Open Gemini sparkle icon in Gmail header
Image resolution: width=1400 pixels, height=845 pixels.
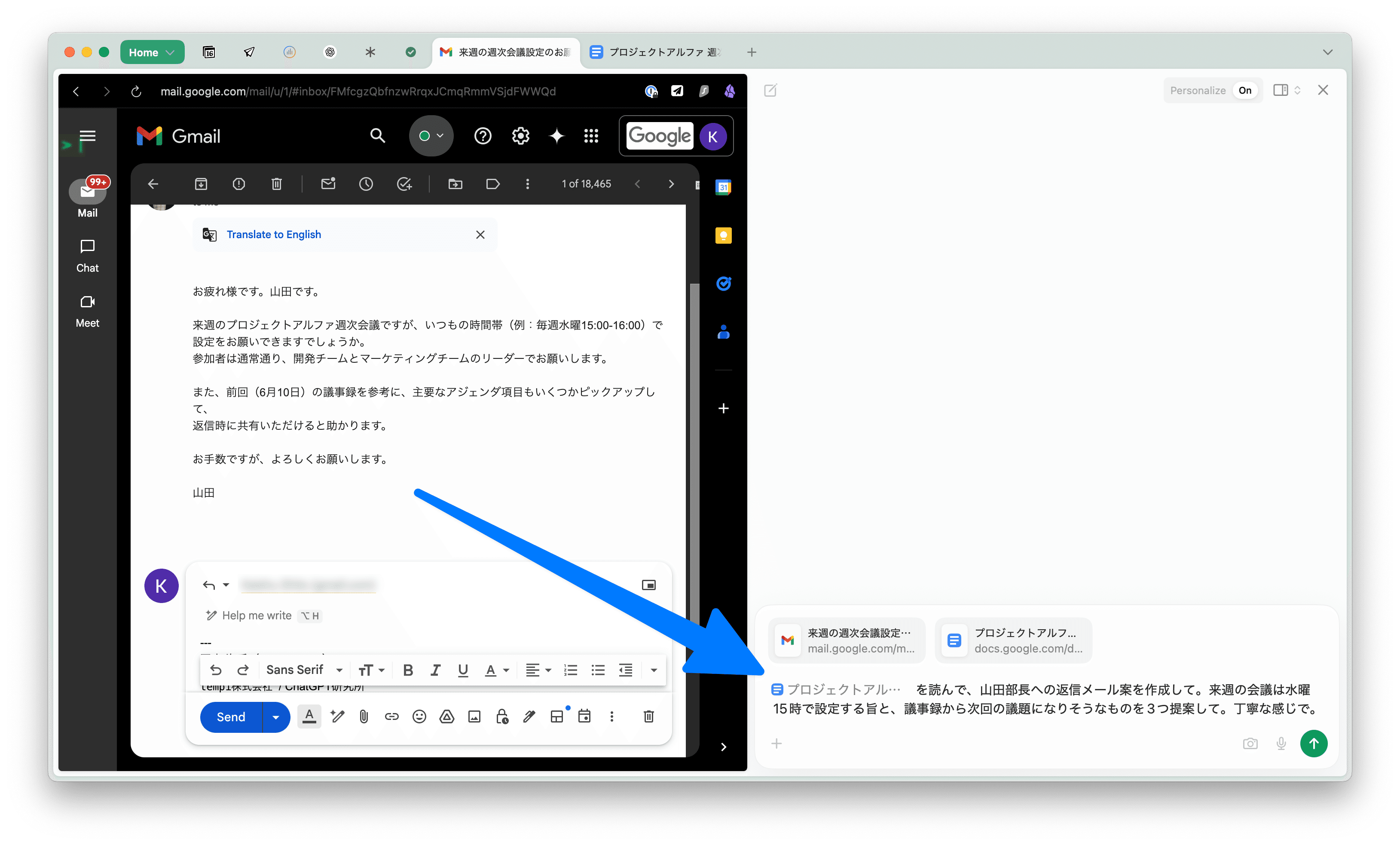point(557,136)
